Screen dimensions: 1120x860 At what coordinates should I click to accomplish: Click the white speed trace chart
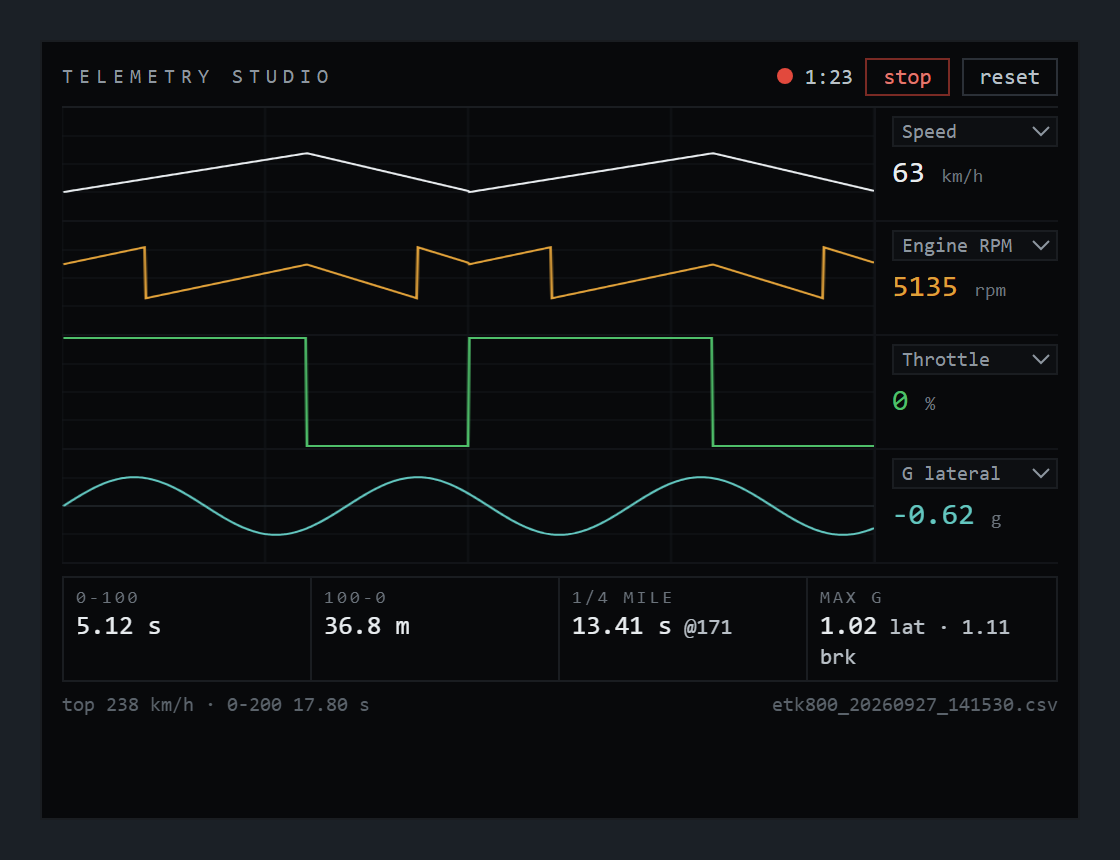469,164
